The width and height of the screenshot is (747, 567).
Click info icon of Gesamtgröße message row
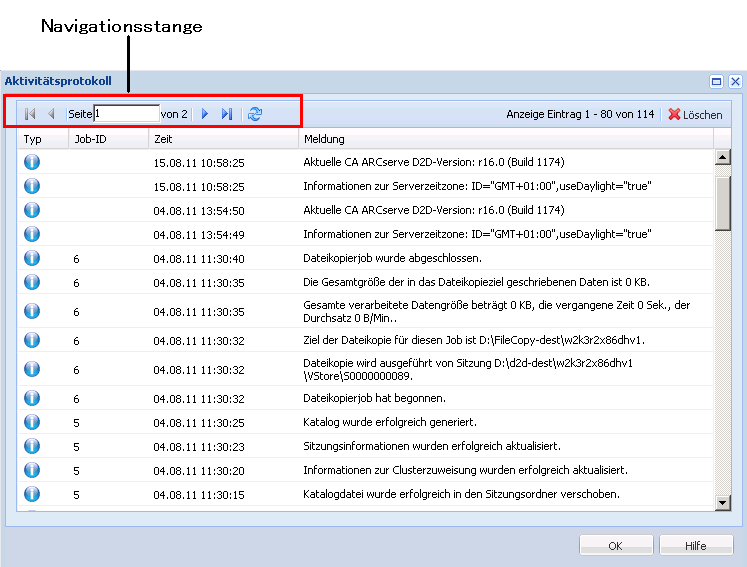click(32, 282)
